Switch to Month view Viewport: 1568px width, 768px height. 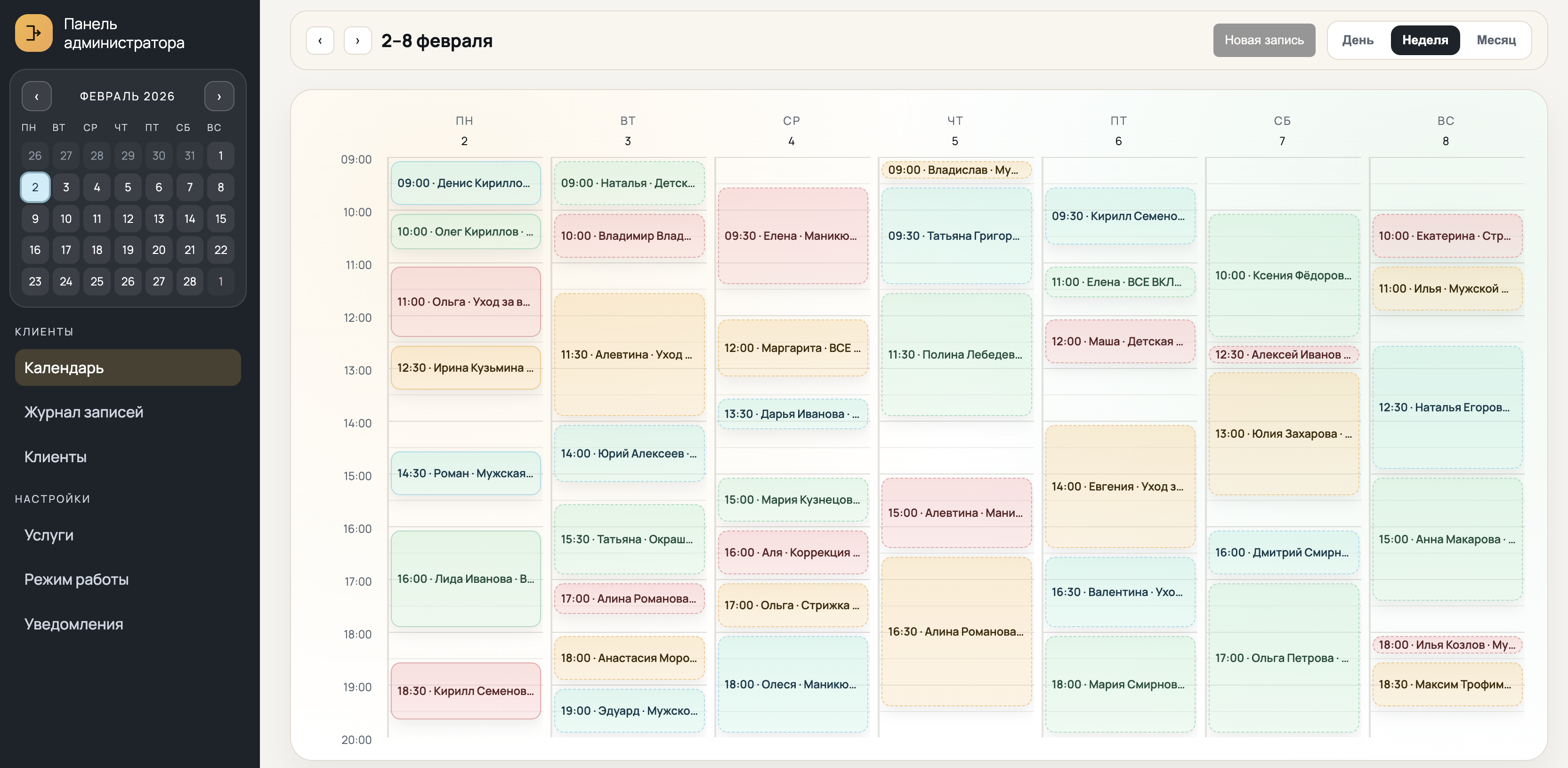(x=1495, y=40)
